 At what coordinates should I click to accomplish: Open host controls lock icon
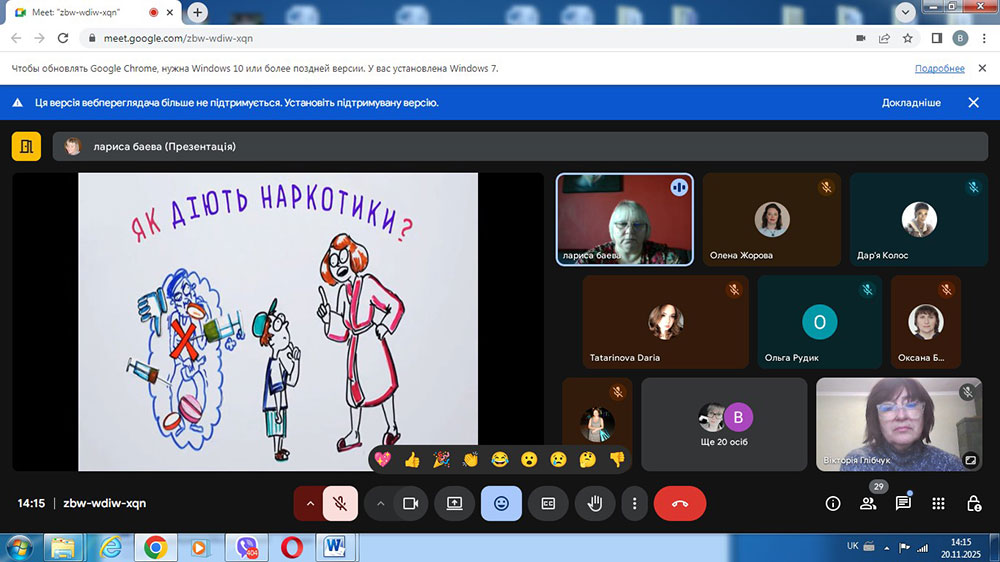(x=973, y=504)
